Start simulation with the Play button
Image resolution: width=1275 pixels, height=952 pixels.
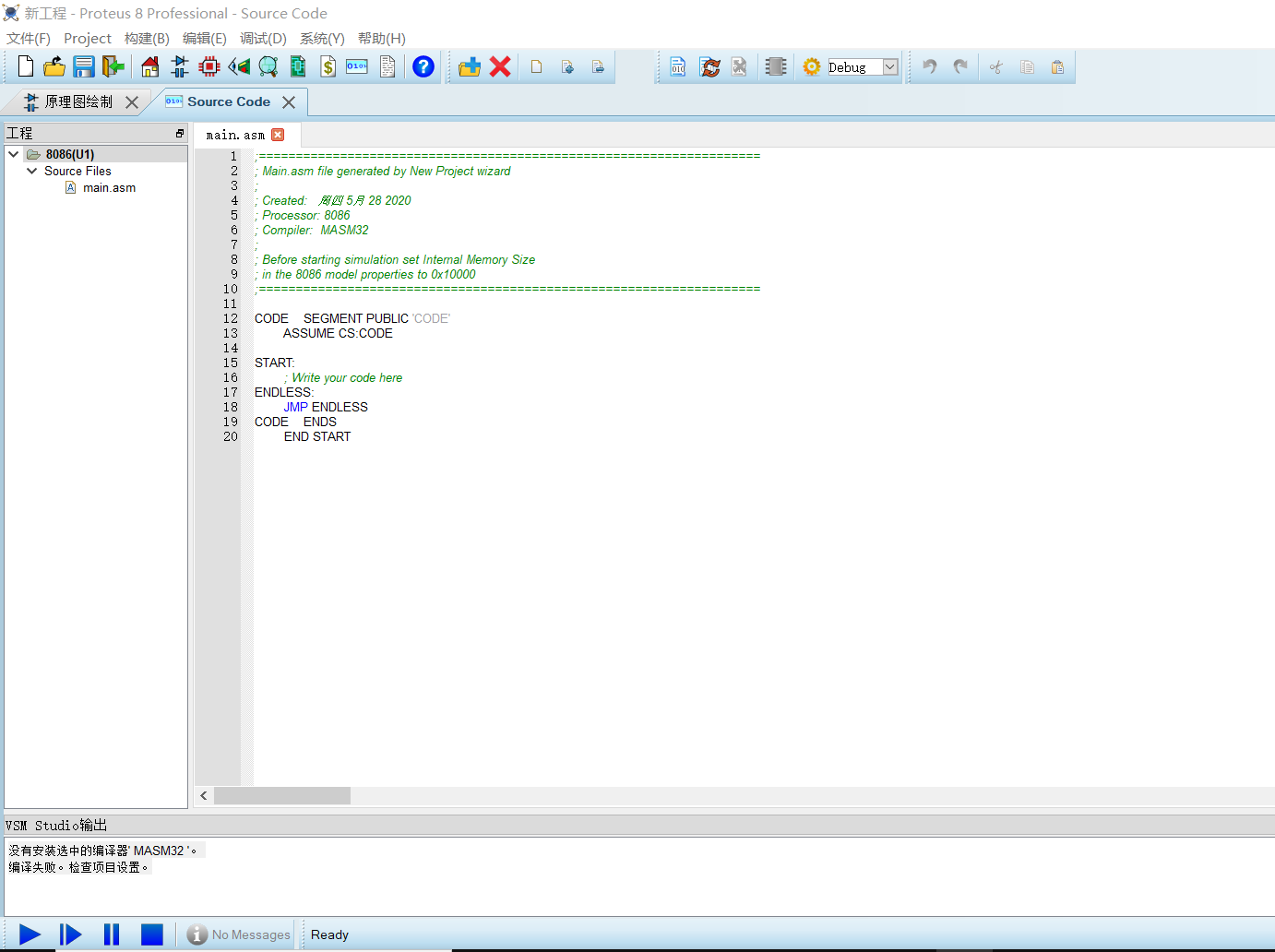30,934
